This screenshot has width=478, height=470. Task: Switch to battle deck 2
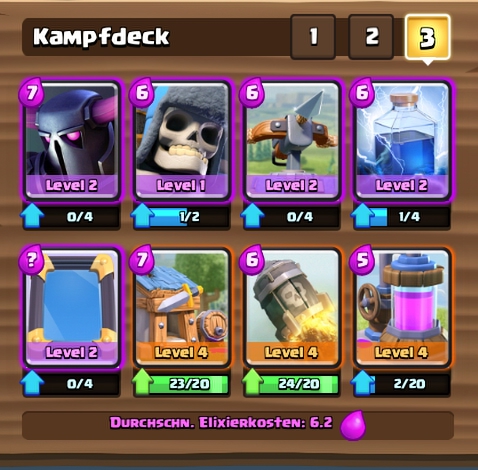[x=371, y=37]
